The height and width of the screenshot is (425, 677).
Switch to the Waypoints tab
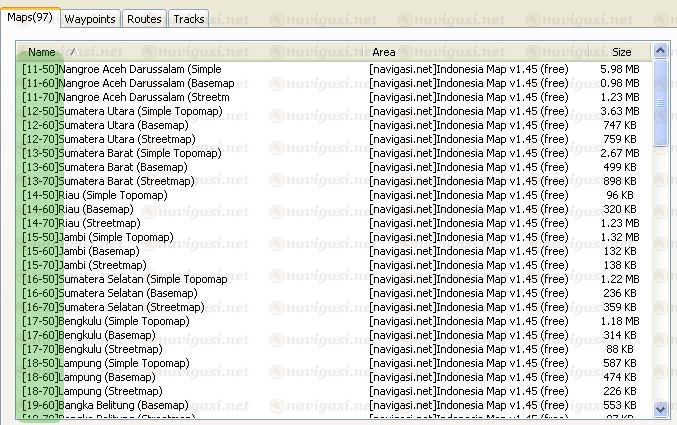coord(91,19)
